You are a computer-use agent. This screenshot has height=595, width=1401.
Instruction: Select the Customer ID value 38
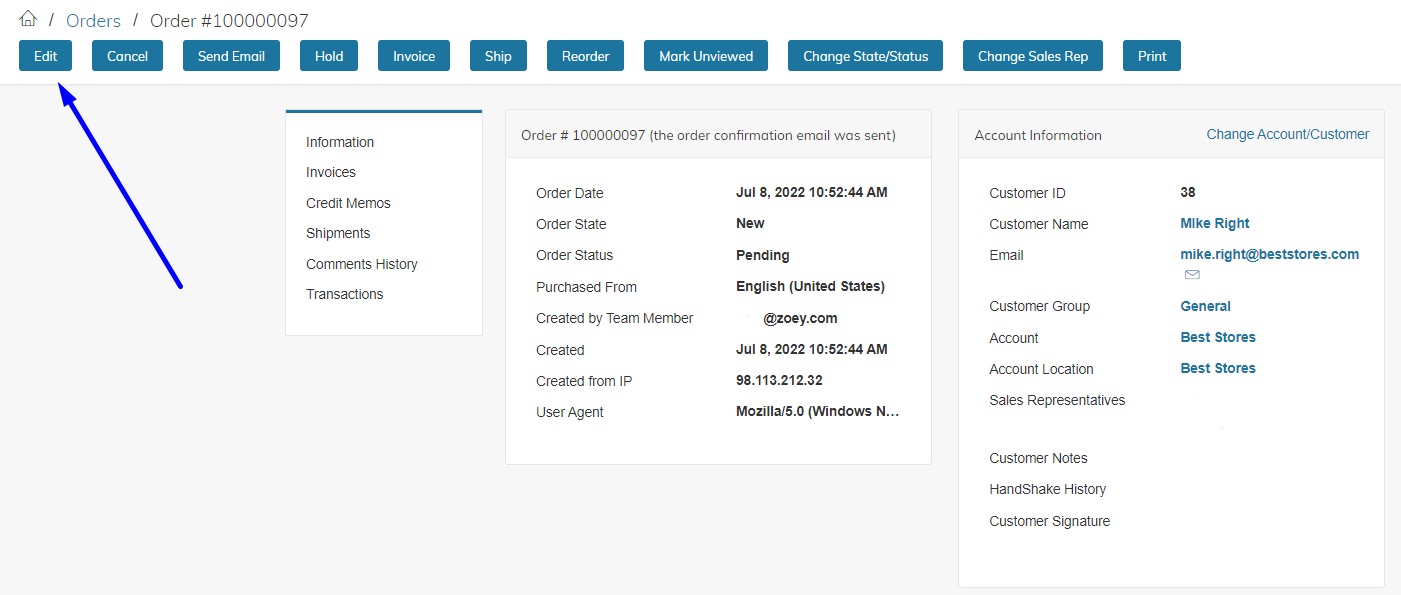1188,192
